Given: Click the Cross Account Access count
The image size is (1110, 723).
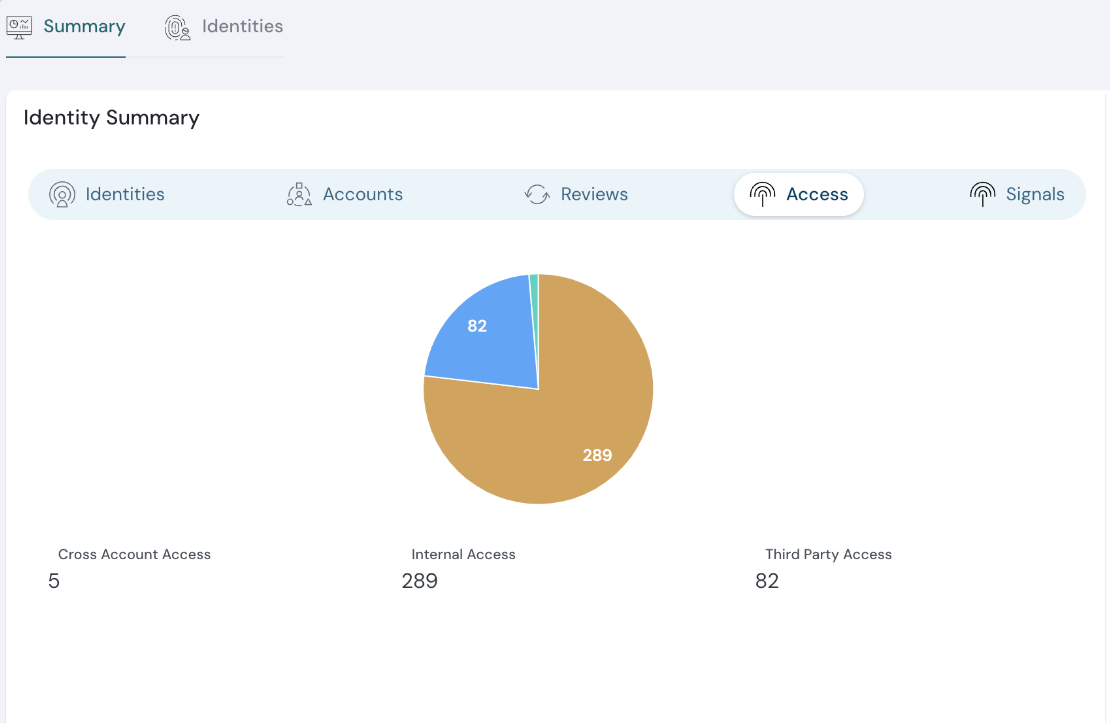Looking at the screenshot, I should [54, 581].
